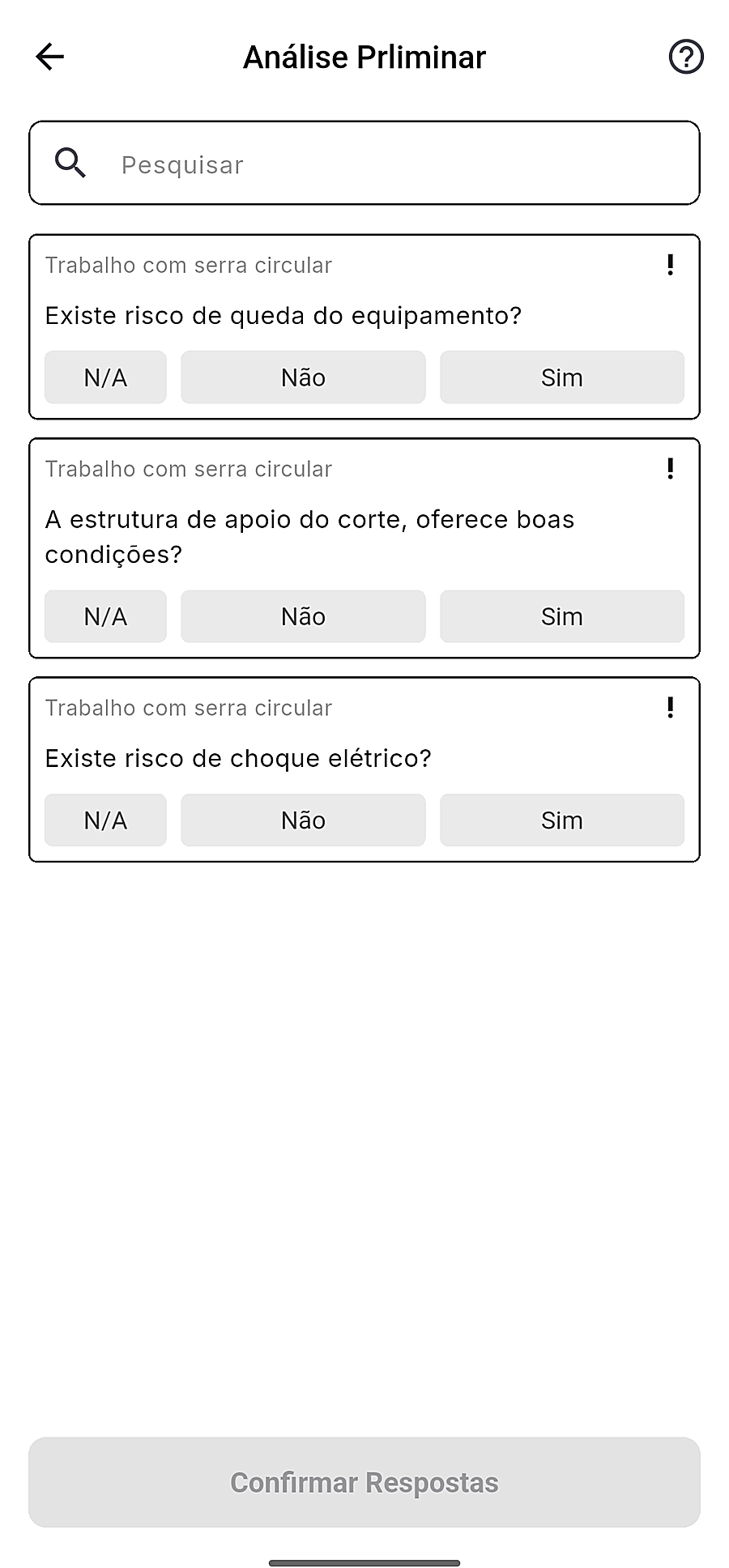
Task: Answer Sim for electric shock risk
Action: 562,820
